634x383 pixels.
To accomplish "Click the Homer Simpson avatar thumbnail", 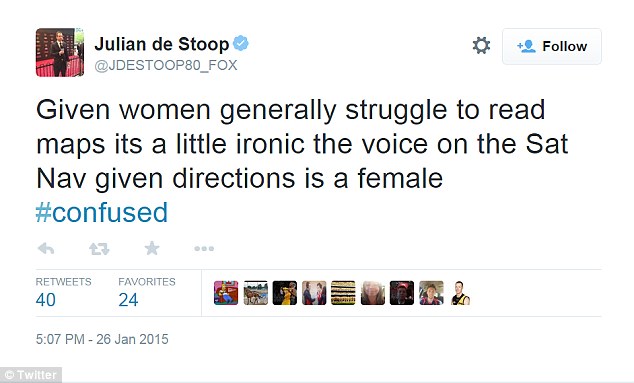I will (226, 293).
